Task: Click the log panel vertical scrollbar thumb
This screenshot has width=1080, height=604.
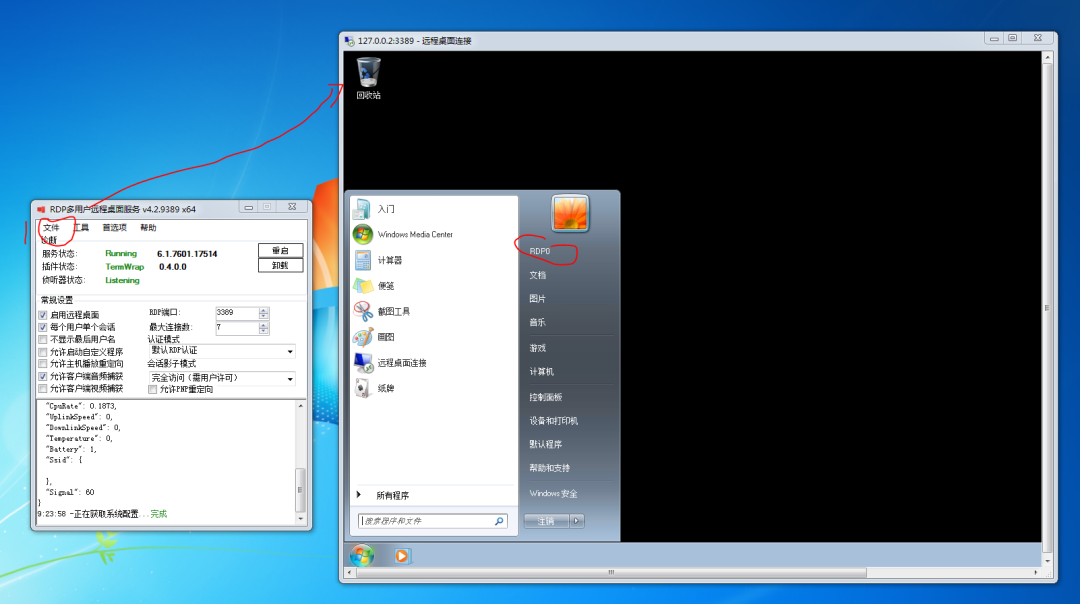Action: (x=300, y=489)
